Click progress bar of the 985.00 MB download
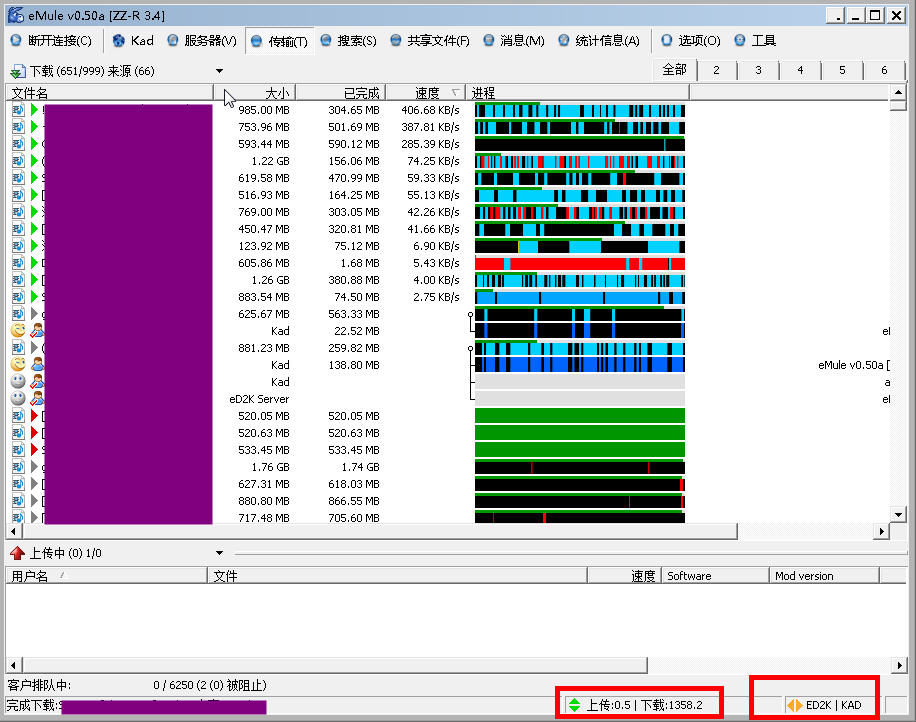Viewport: 916px width, 722px height. [580, 110]
